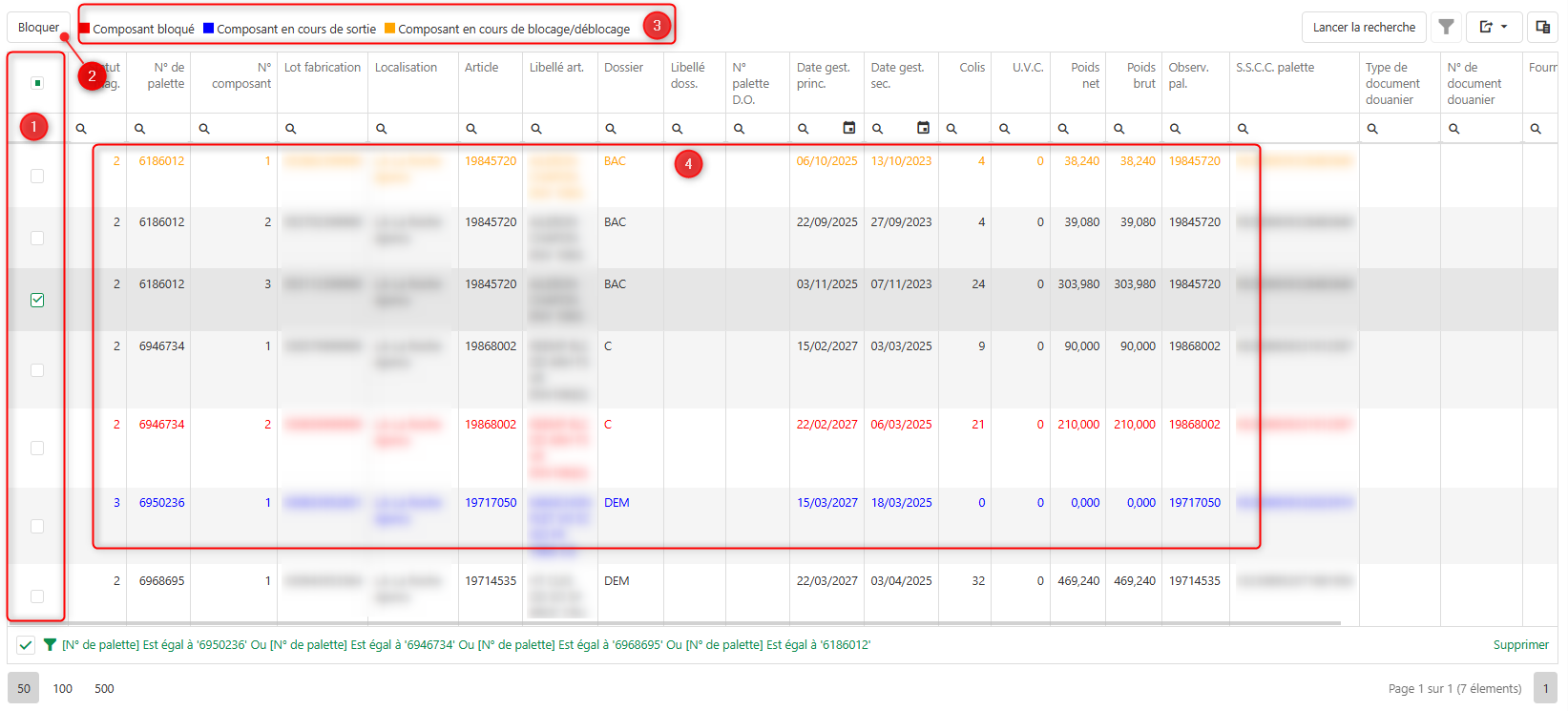The width and height of the screenshot is (1568, 711).
Task: Open the filter operator menu for Poids net
Action: click(x=1063, y=129)
